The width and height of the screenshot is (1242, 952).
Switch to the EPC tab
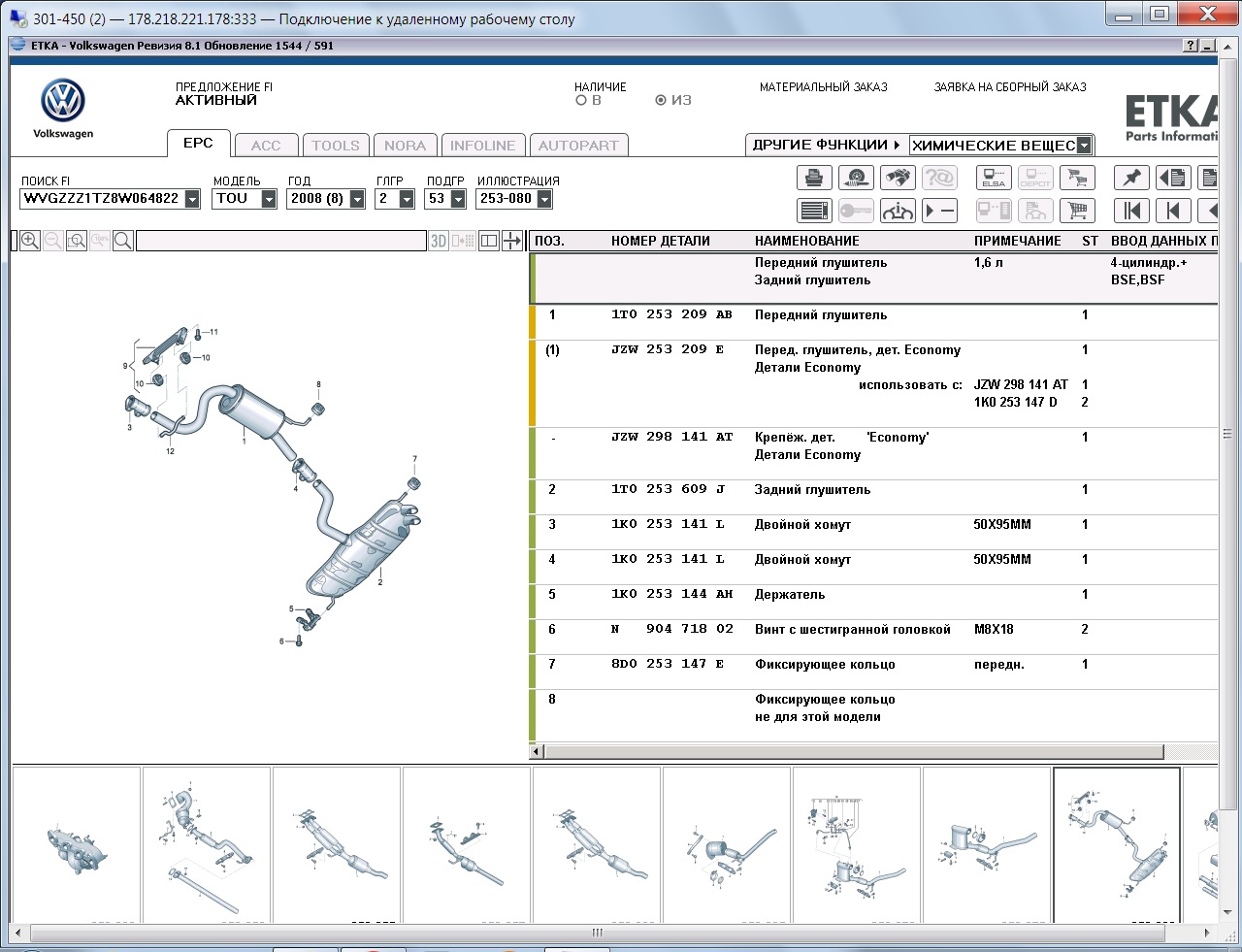[198, 143]
